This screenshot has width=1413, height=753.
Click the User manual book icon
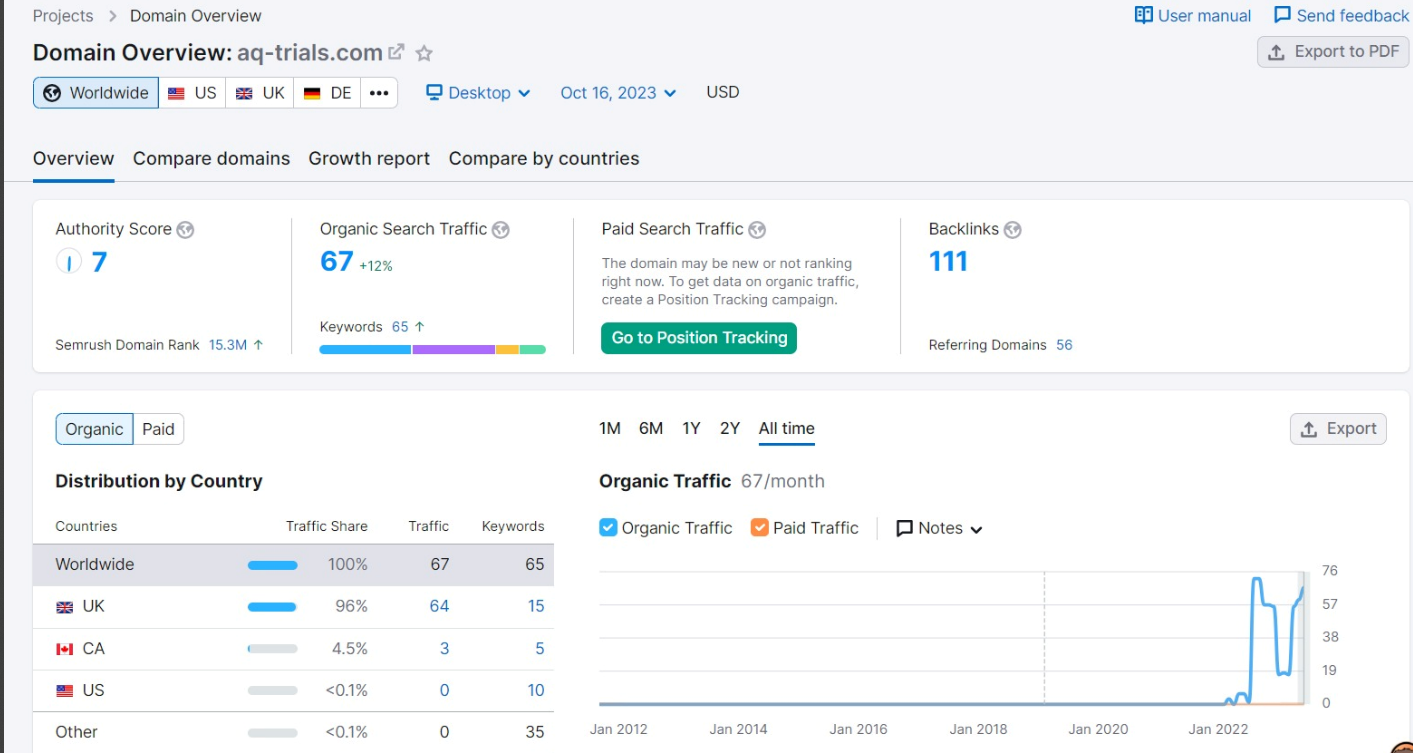click(1144, 15)
